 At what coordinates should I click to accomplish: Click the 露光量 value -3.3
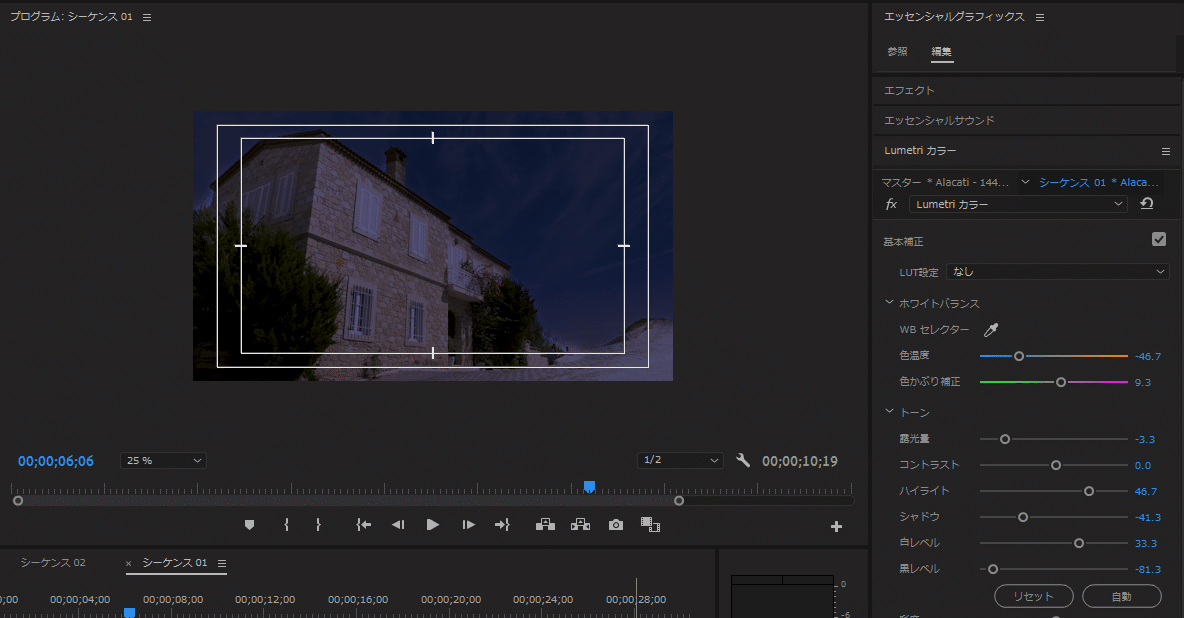click(x=1145, y=440)
